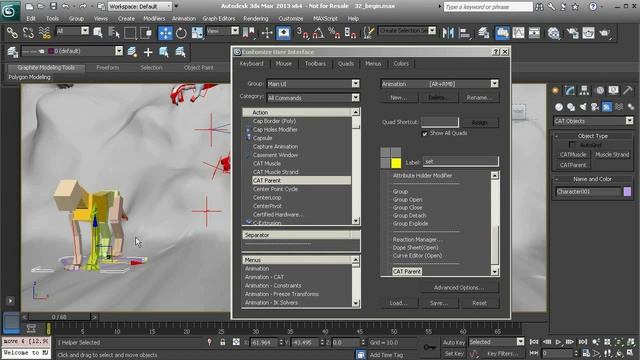
Task: Click the Reset button in dialog
Action: [480, 303]
